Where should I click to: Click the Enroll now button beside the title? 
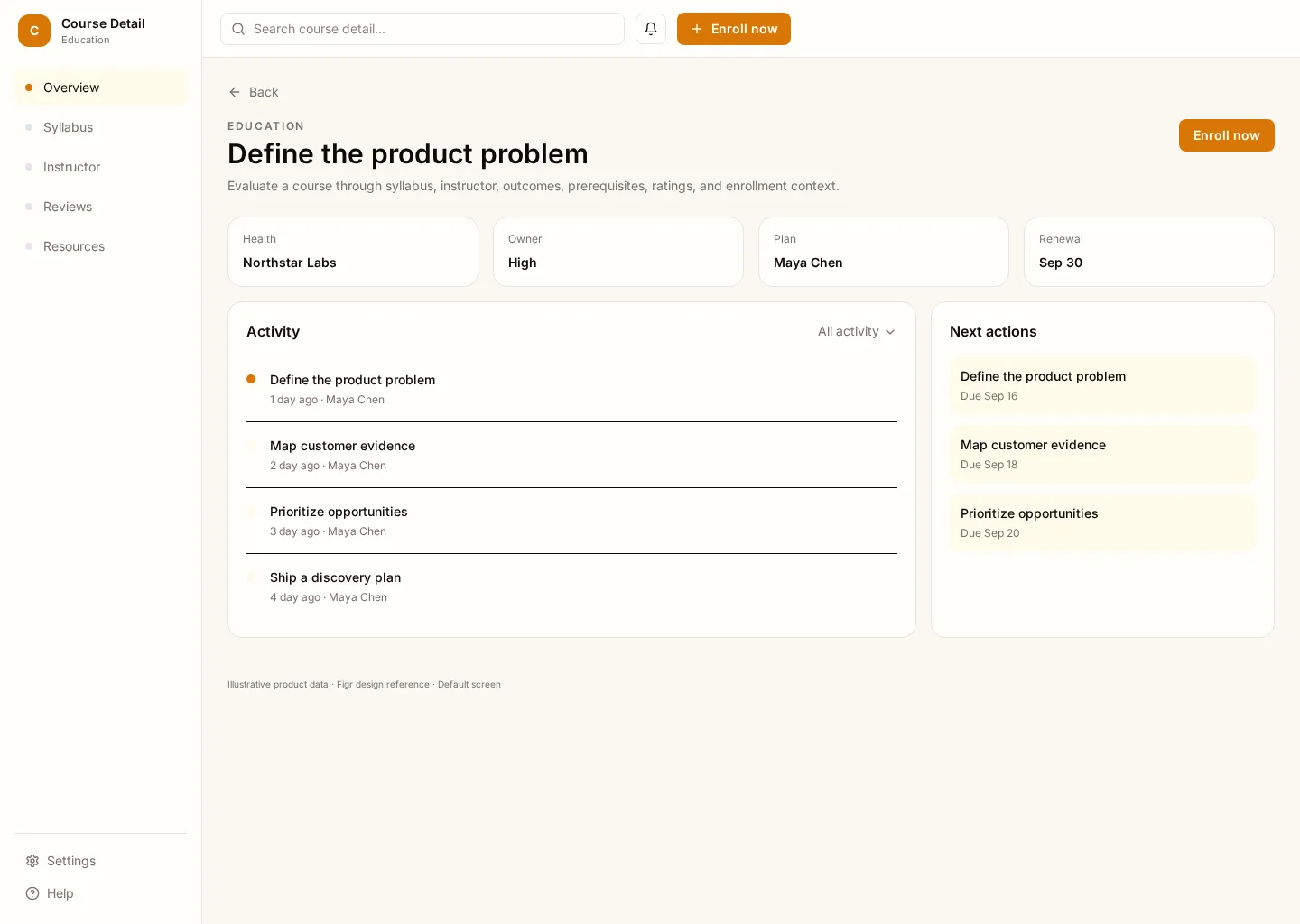(1226, 135)
